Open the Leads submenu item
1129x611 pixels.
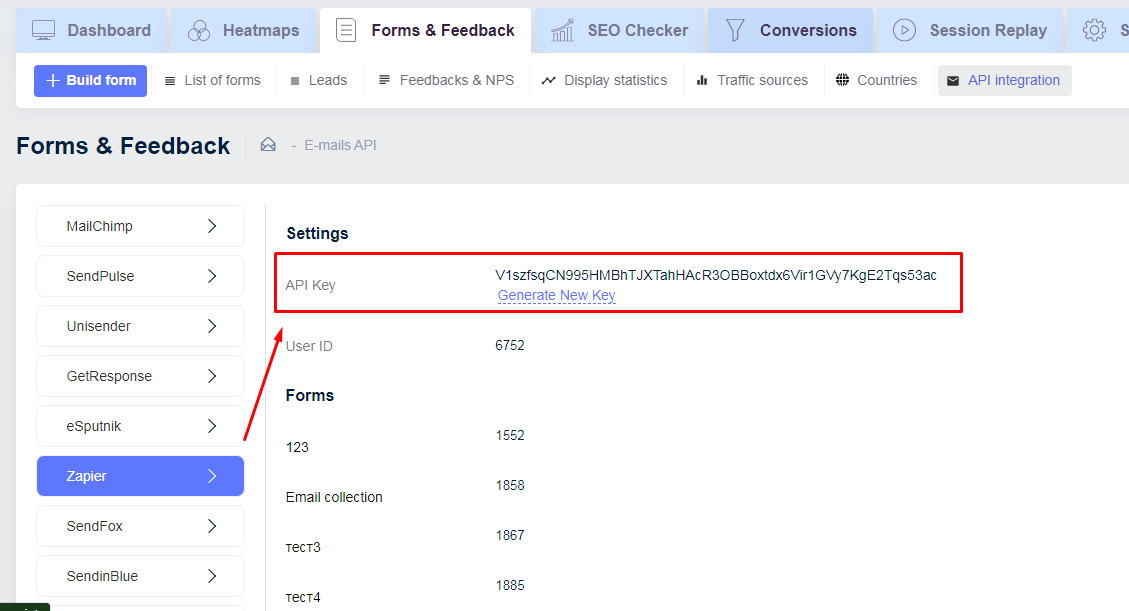click(319, 80)
